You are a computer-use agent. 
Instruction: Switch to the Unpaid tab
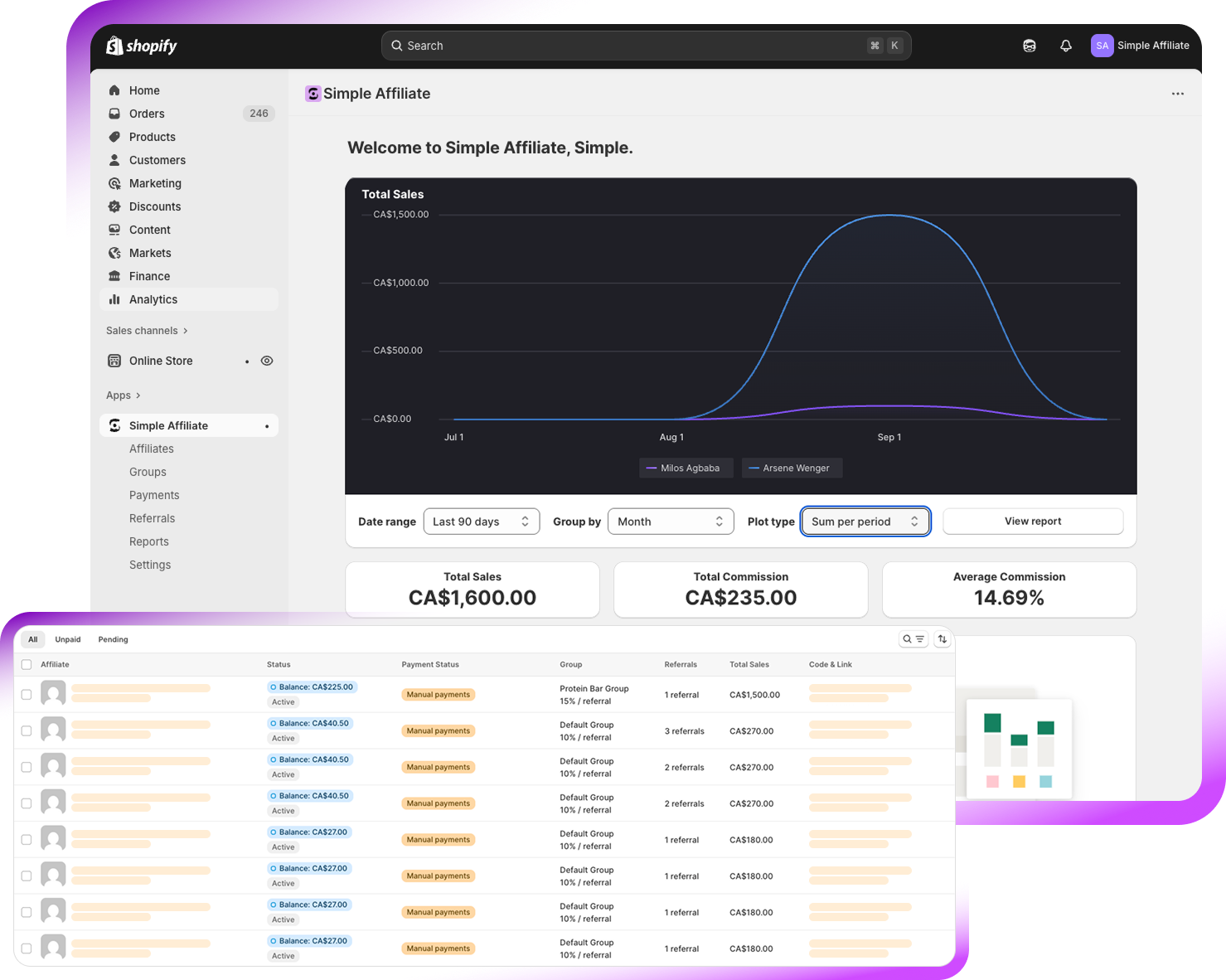(x=68, y=639)
